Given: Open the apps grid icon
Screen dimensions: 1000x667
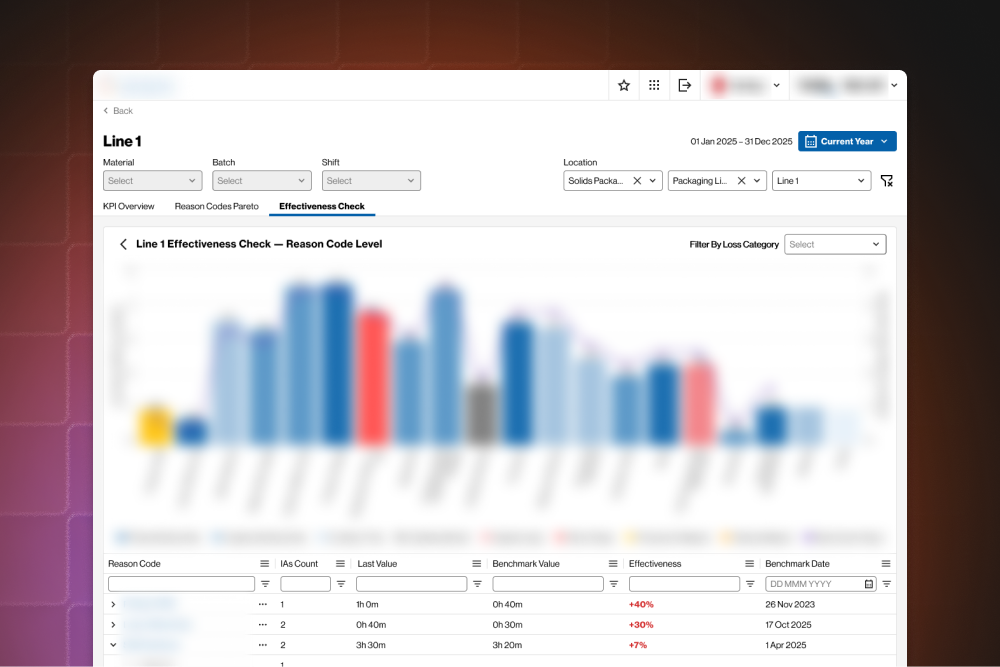Looking at the screenshot, I should [x=654, y=85].
